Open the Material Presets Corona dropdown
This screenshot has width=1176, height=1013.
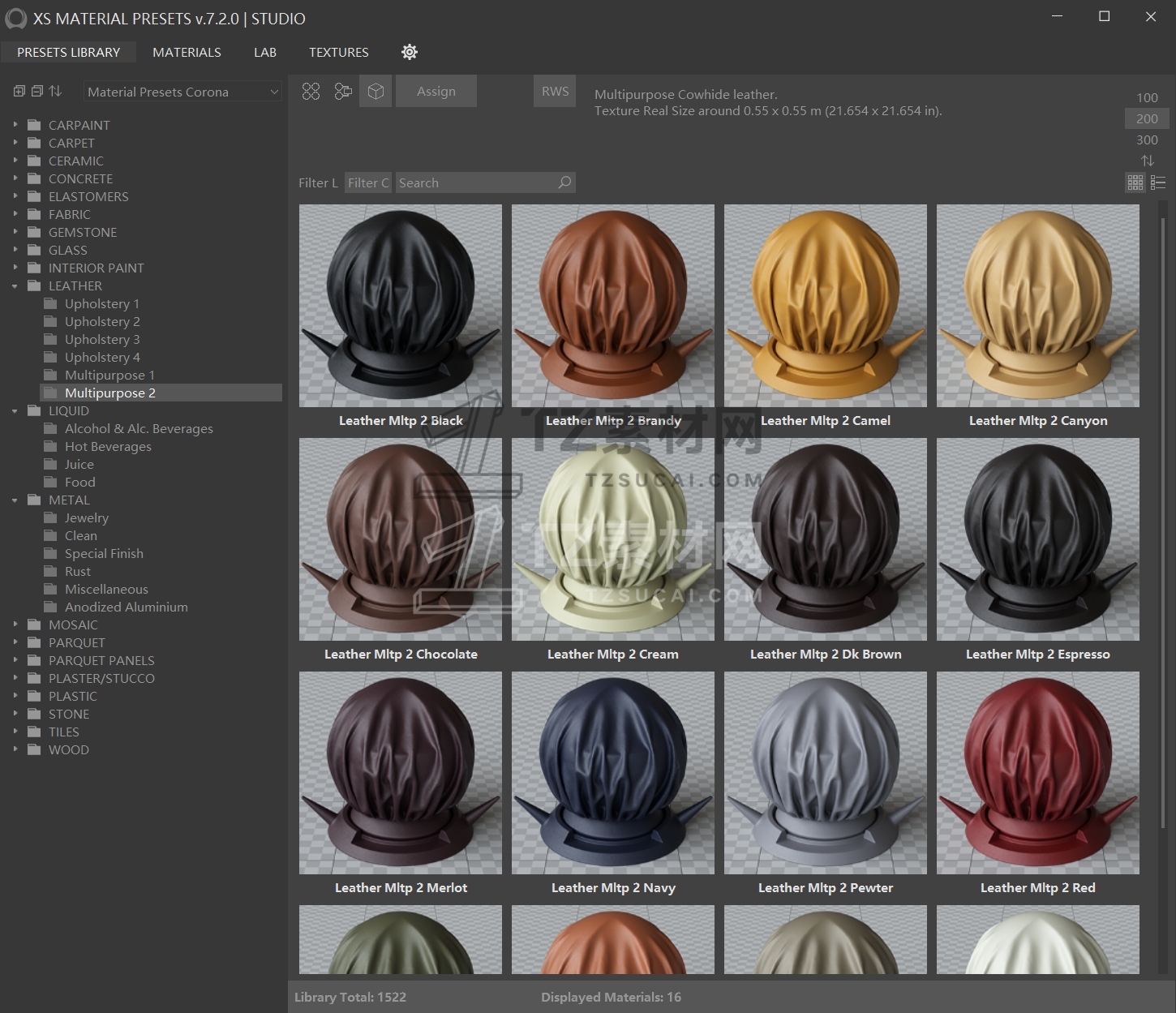tap(182, 92)
